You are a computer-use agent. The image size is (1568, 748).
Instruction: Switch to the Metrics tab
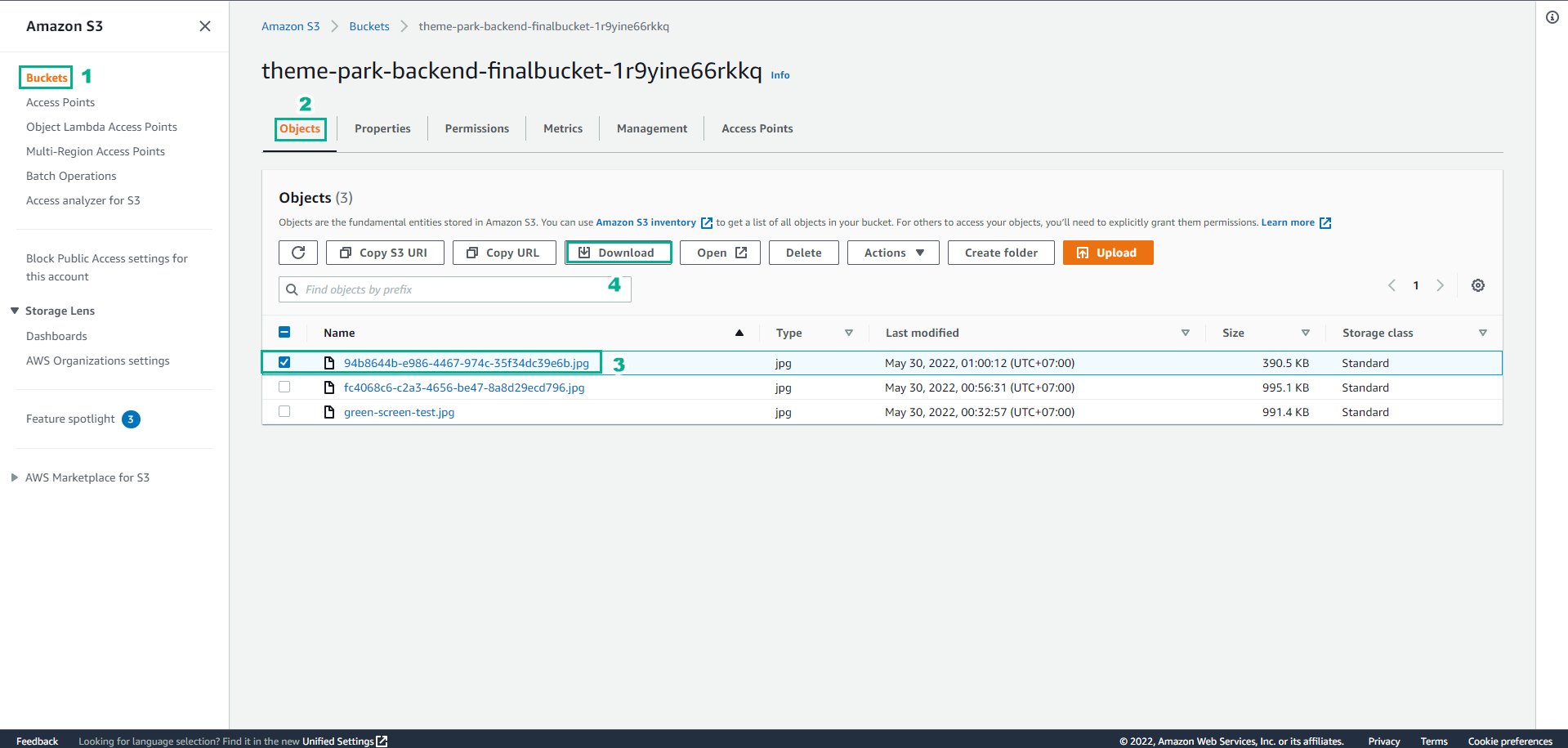(x=563, y=128)
